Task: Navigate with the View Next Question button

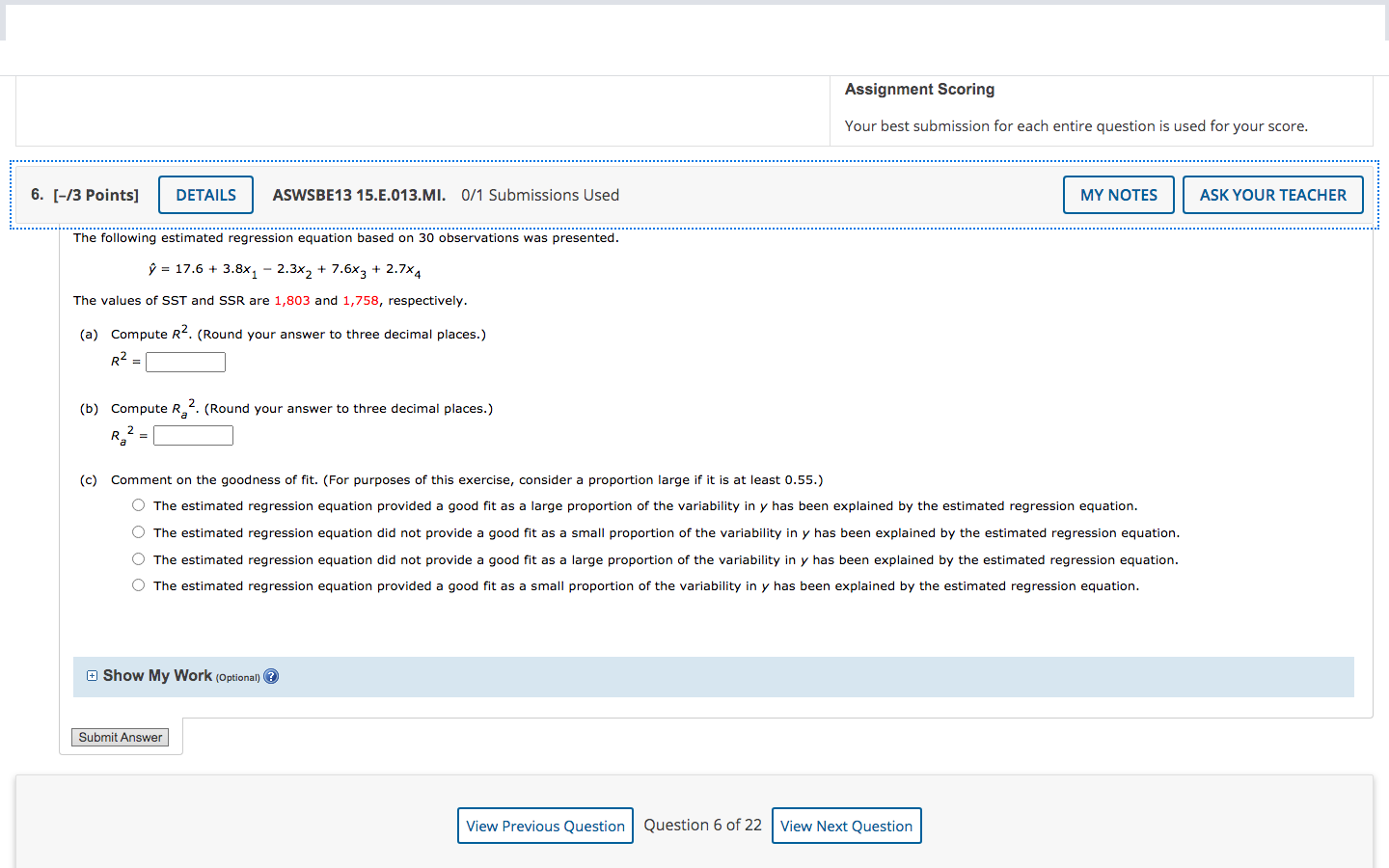Action: (846, 826)
